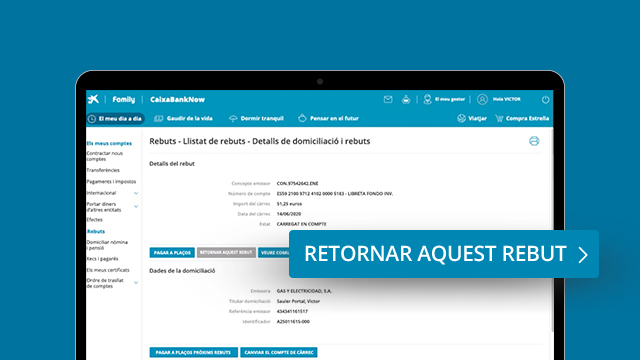Viewport: 640px width, 360px height.
Task: Click the CaixaBankNow title
Action: click(x=177, y=99)
